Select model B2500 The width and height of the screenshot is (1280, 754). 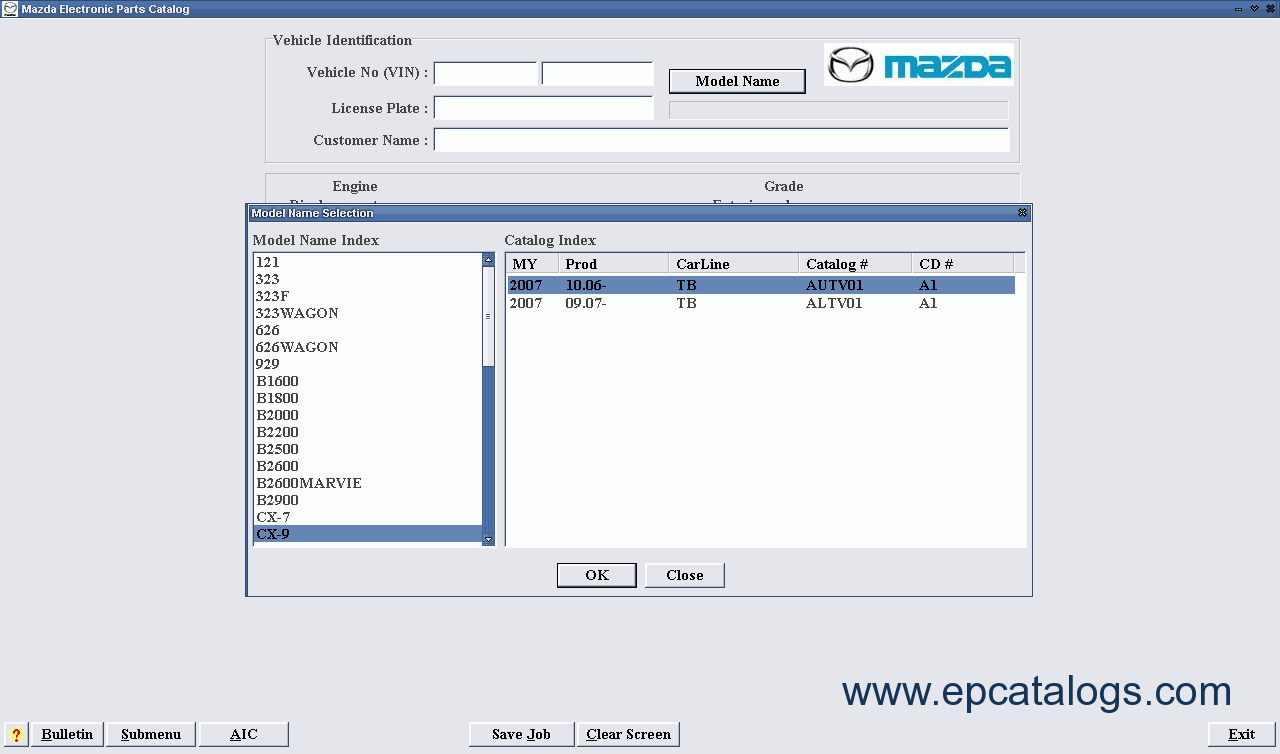tap(368, 449)
